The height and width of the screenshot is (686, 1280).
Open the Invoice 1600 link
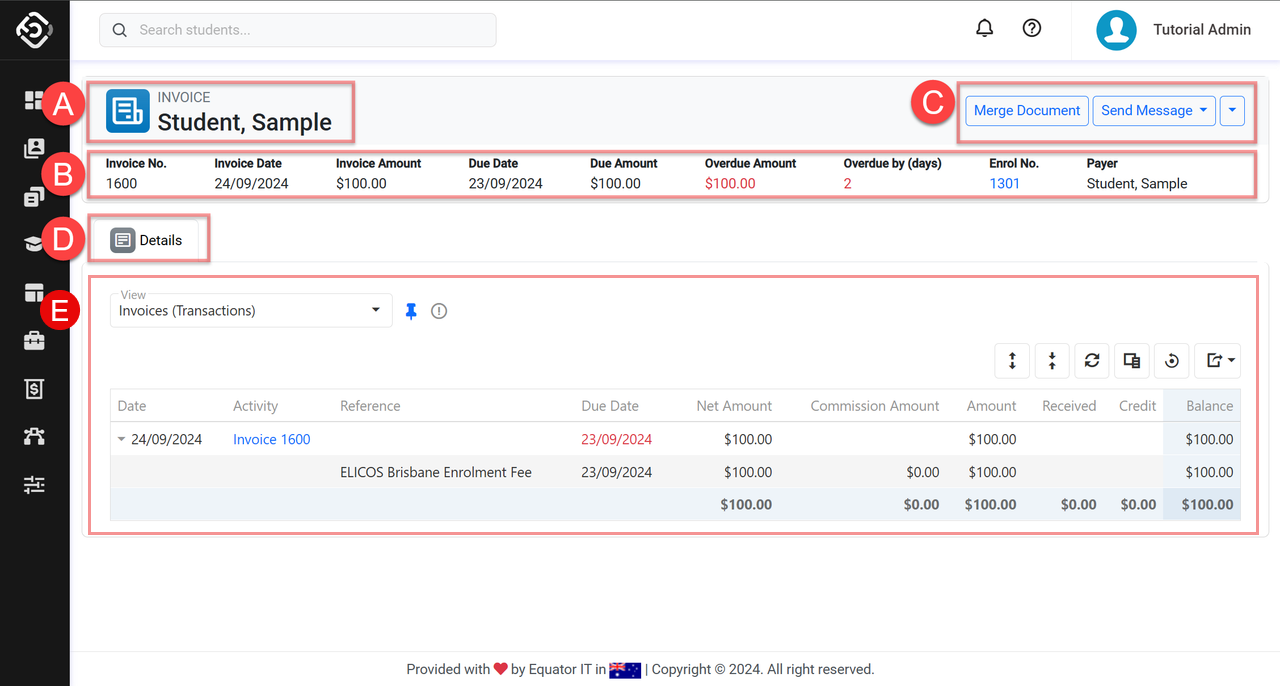271,439
